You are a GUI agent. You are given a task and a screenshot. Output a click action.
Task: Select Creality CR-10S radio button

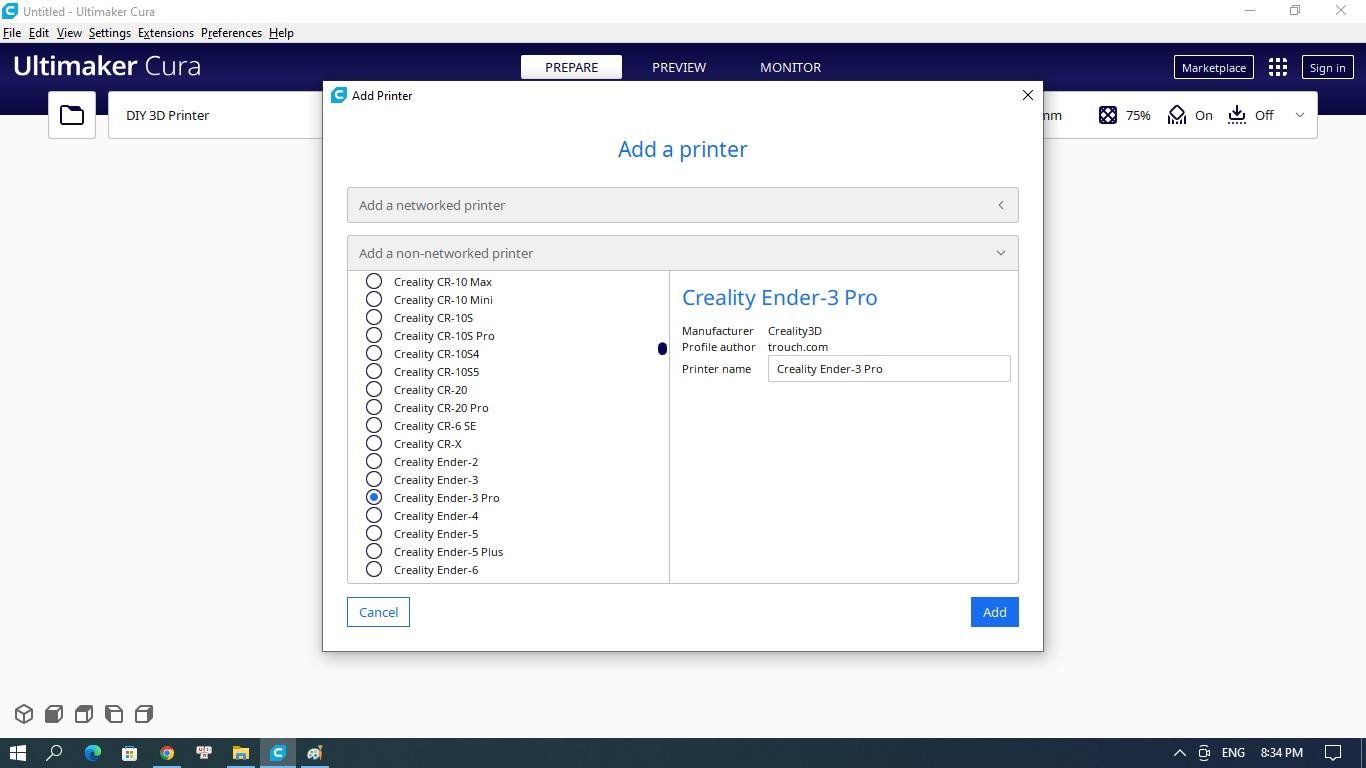(x=374, y=317)
